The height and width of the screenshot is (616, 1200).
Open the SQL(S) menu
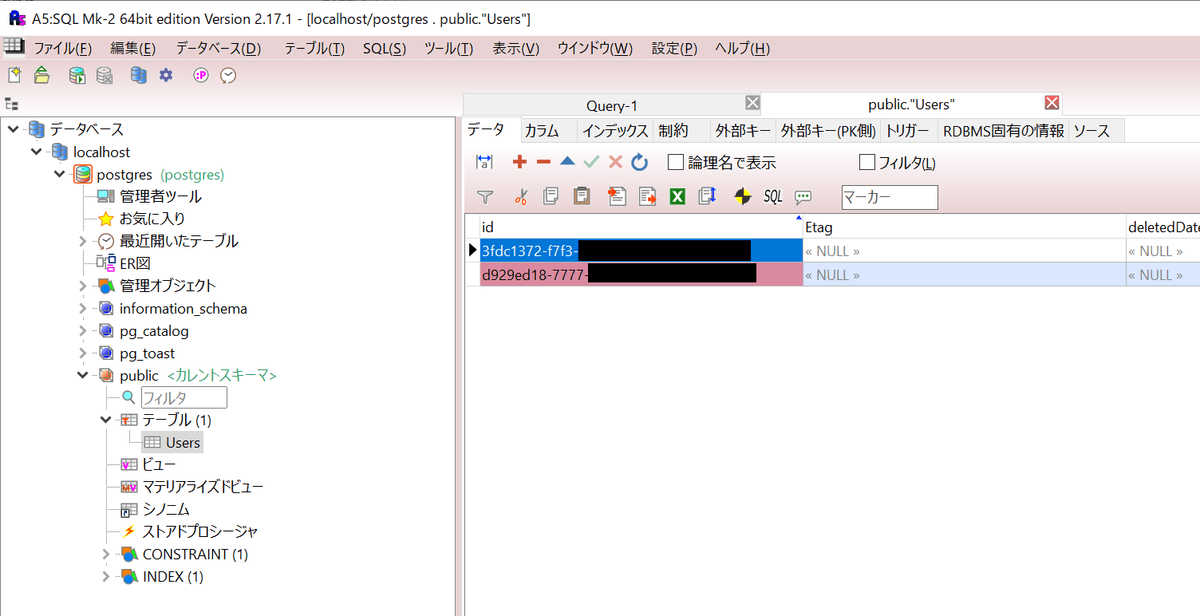[384, 48]
